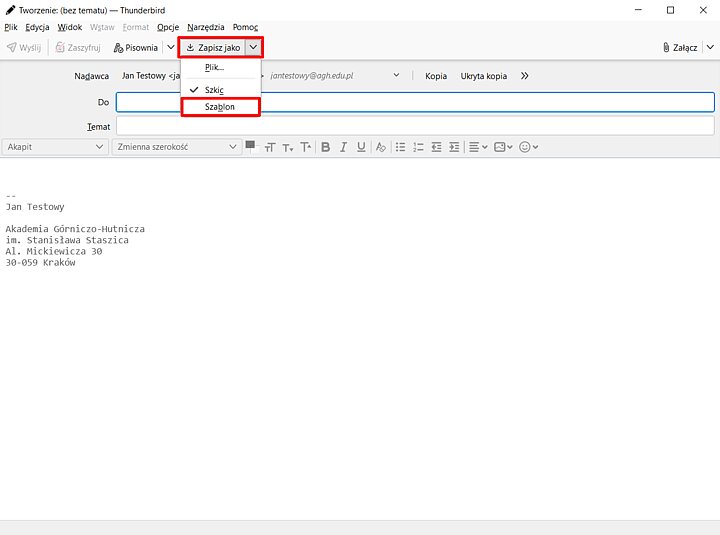The height and width of the screenshot is (535, 720).
Task: Open the Akapit paragraph style dropdown
Action: point(55,147)
